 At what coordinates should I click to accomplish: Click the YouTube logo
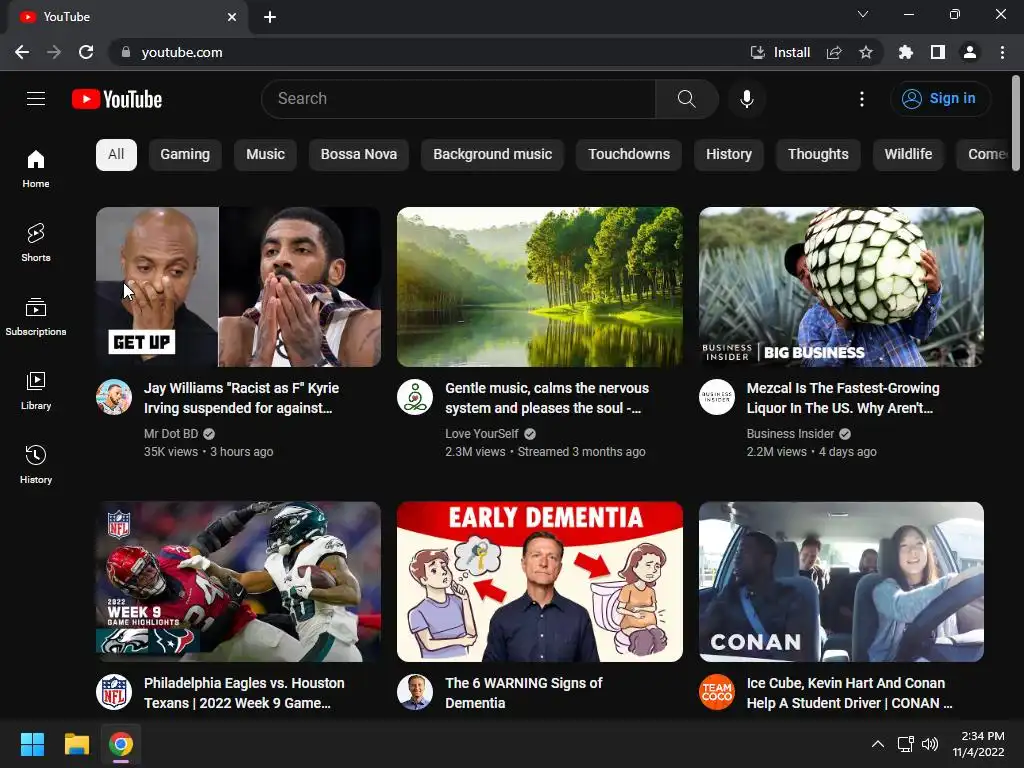pos(117,99)
